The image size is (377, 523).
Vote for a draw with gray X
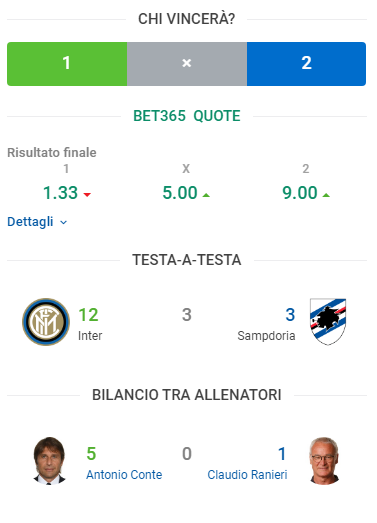[187, 64]
